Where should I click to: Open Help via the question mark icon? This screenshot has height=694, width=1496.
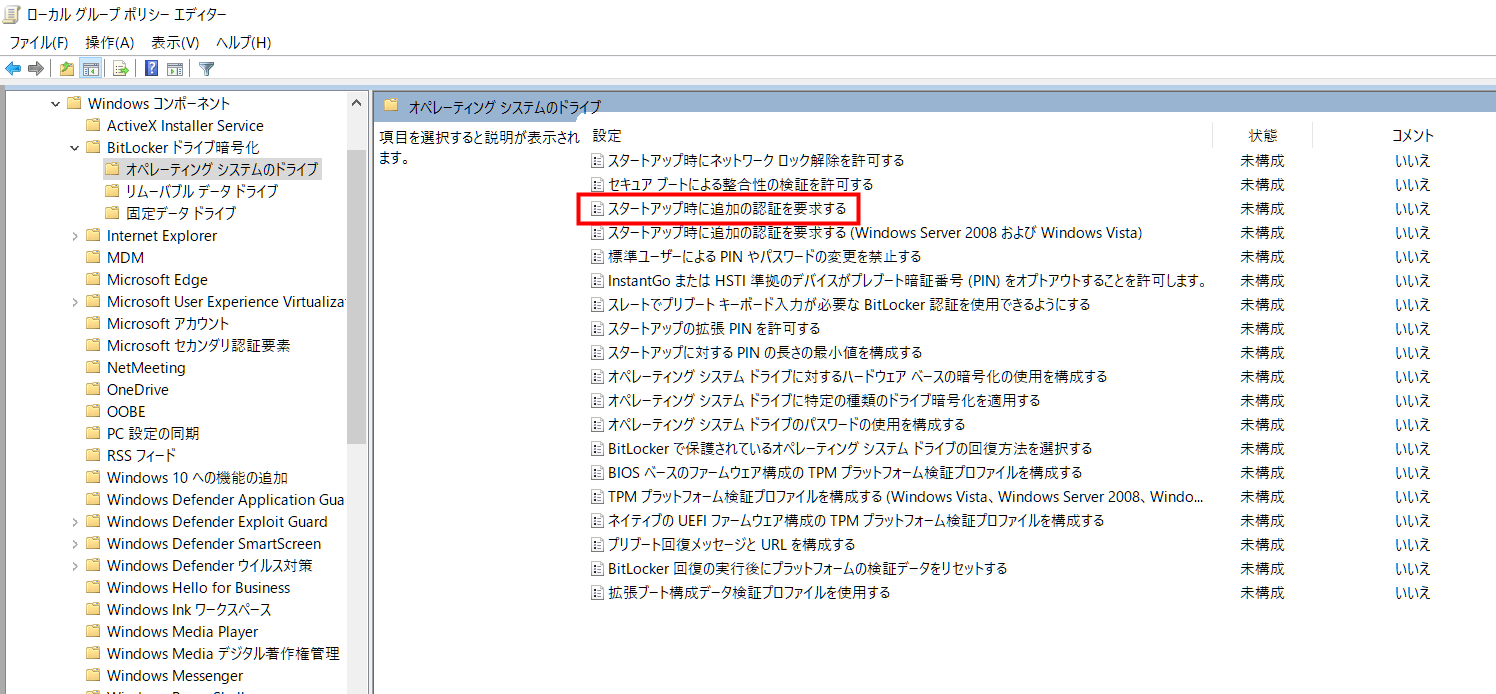click(151, 69)
